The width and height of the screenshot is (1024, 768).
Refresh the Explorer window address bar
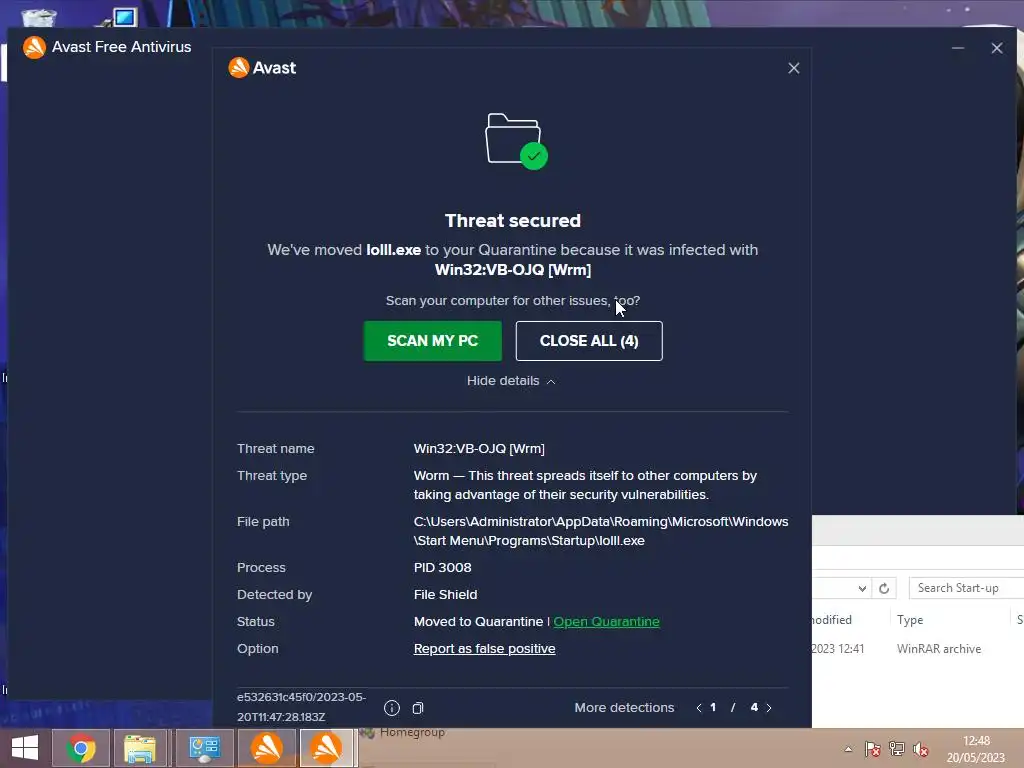(884, 588)
